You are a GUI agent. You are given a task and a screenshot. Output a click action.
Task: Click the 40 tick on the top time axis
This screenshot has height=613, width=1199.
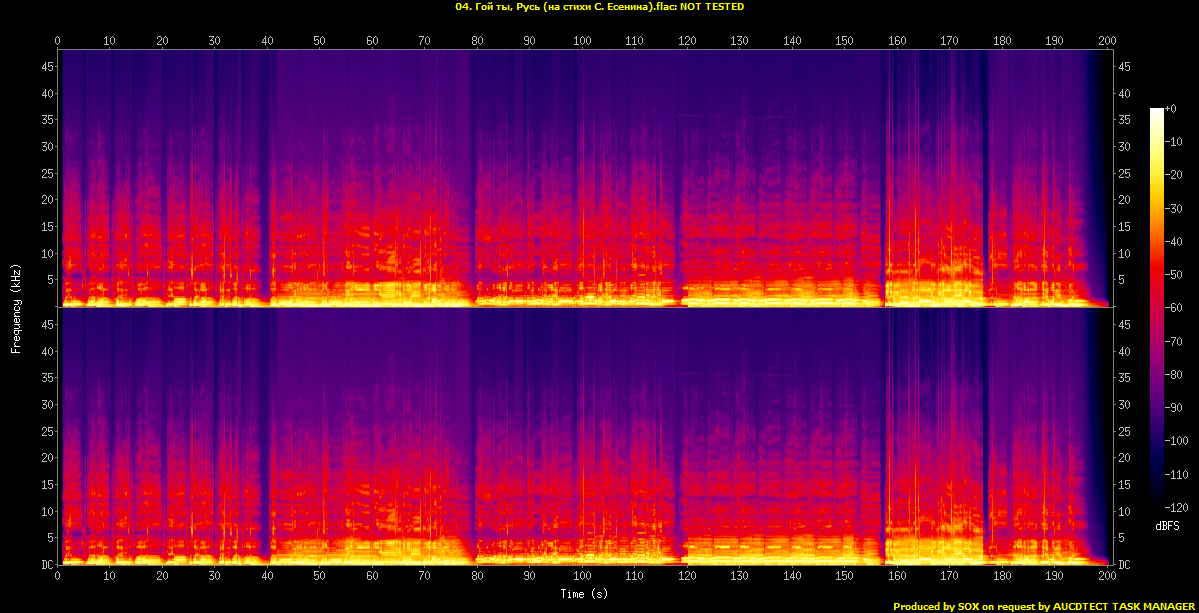267,41
